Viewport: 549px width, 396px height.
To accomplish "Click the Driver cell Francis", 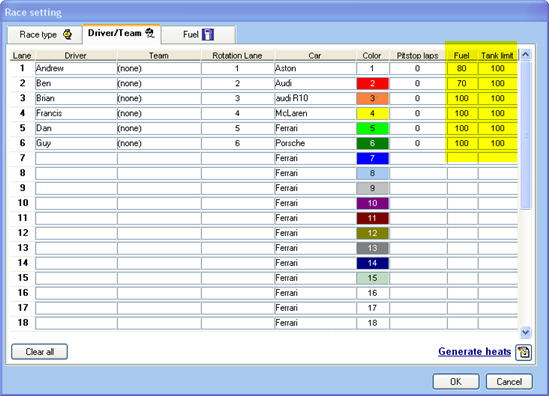I will tap(76, 113).
